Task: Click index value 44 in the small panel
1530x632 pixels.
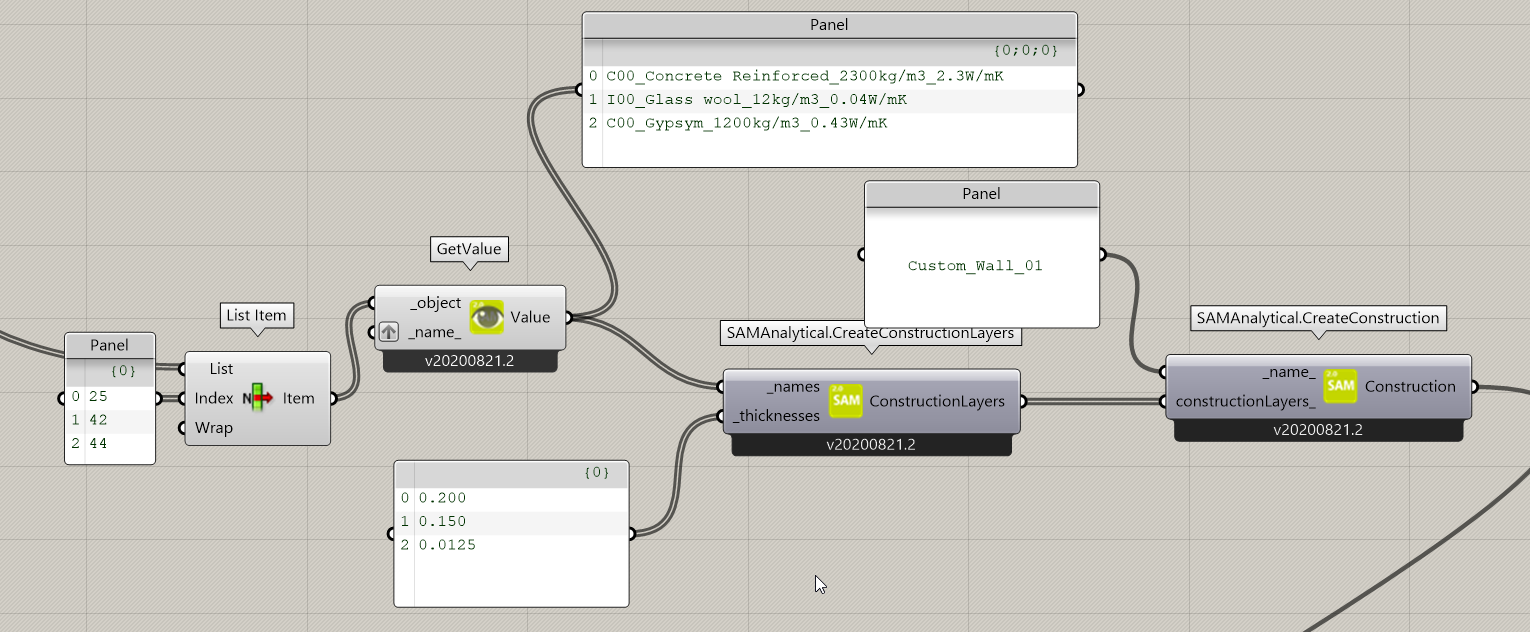Action: click(97, 444)
